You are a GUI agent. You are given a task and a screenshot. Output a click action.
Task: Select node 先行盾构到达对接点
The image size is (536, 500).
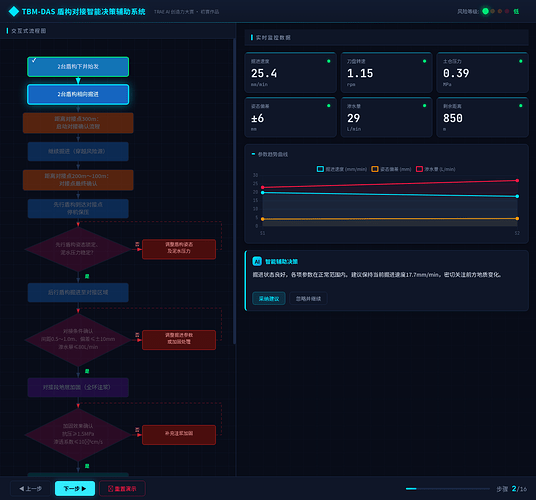coord(78,208)
